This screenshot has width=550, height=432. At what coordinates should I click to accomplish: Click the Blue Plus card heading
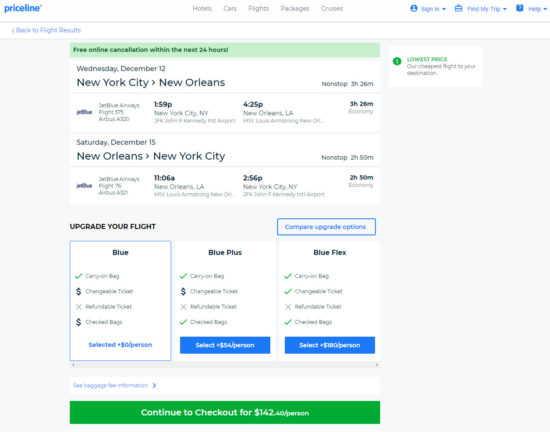(x=225, y=252)
